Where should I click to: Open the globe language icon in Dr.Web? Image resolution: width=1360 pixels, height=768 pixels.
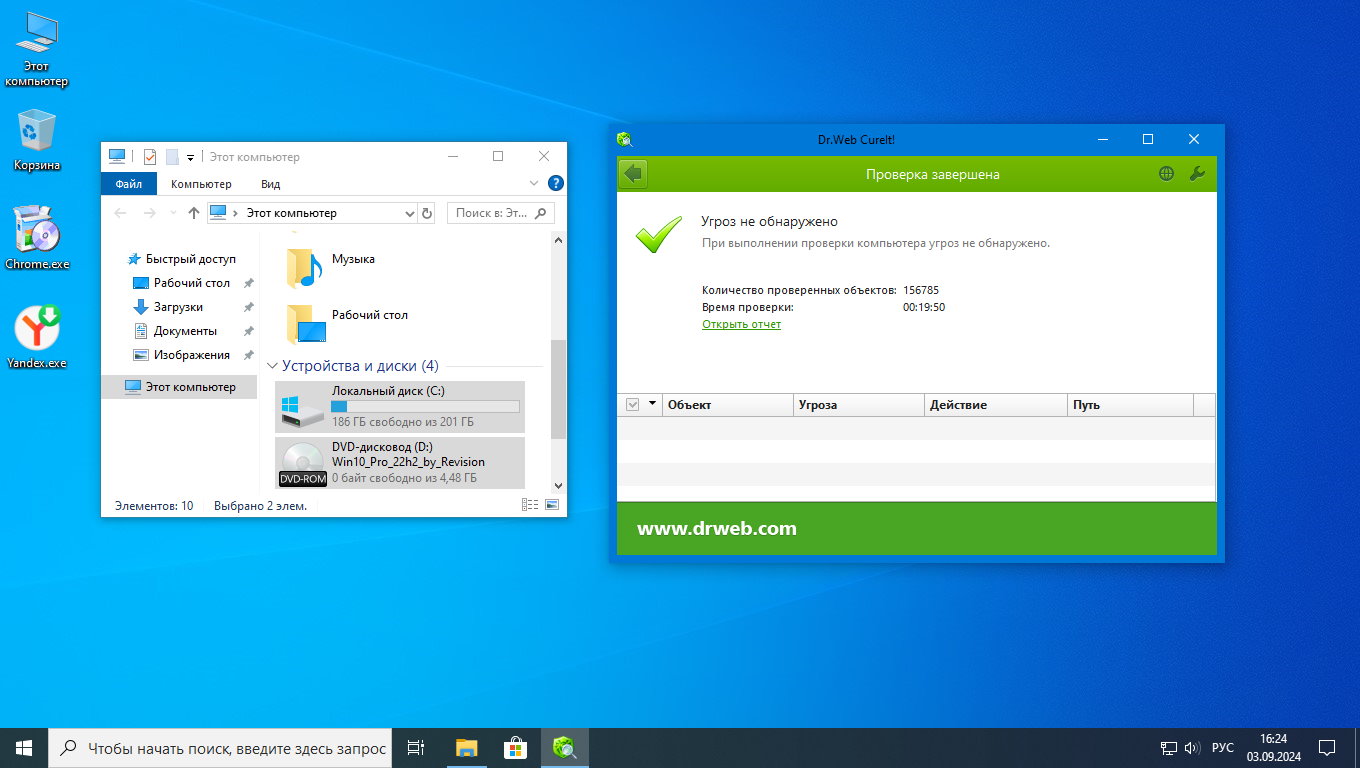[x=1166, y=174]
